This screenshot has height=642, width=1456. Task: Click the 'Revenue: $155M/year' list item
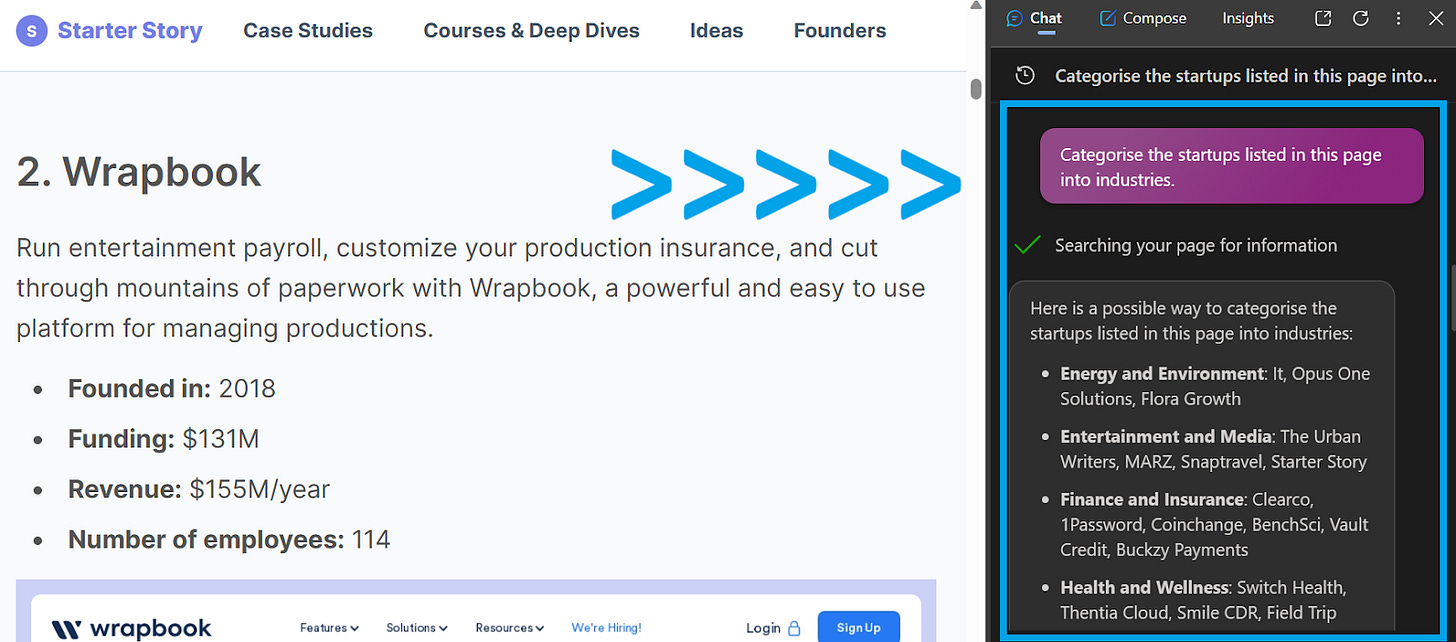199,489
